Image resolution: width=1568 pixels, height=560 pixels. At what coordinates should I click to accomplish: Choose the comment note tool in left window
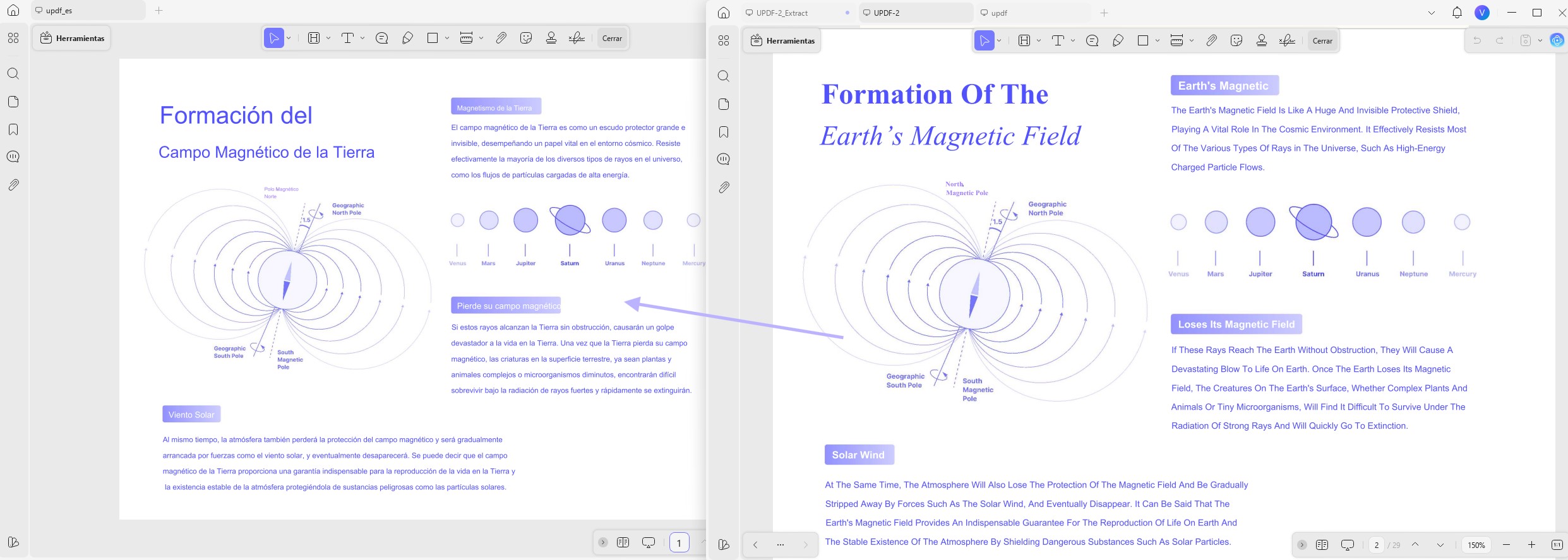381,39
